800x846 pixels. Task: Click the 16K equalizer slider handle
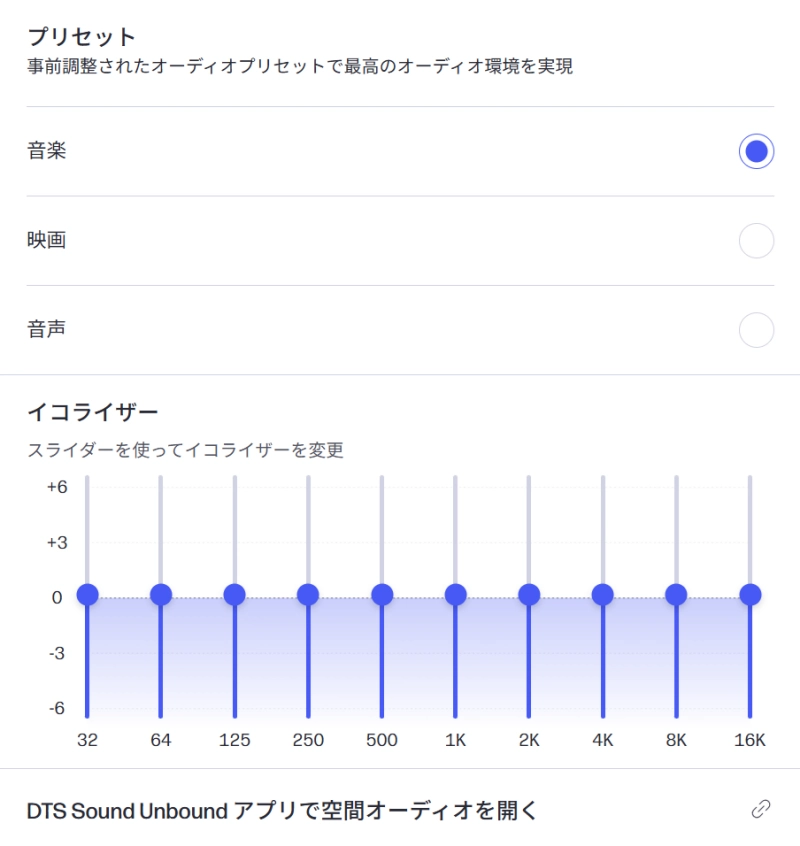click(x=749, y=594)
